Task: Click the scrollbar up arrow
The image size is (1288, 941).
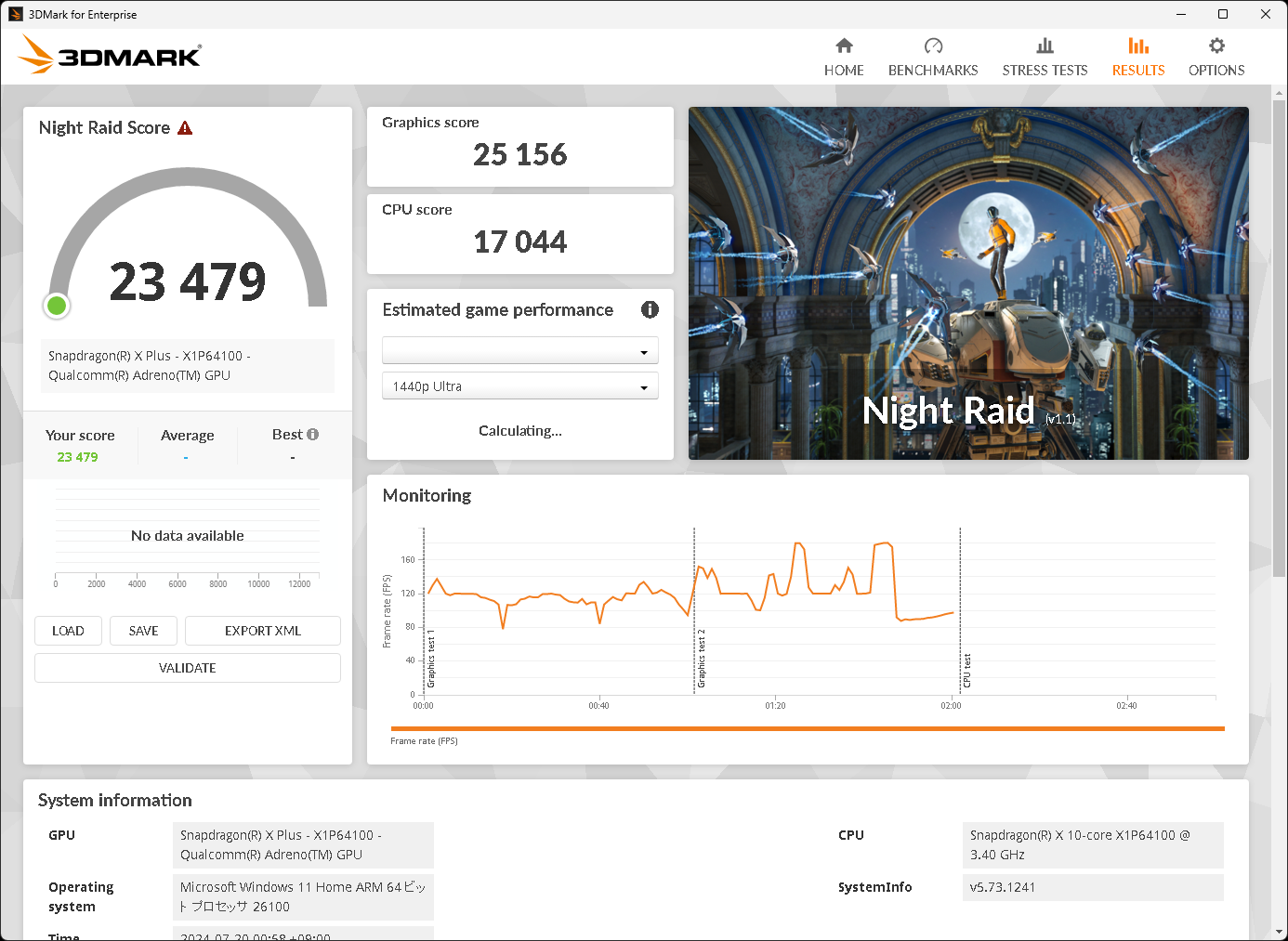Action: (1280, 93)
